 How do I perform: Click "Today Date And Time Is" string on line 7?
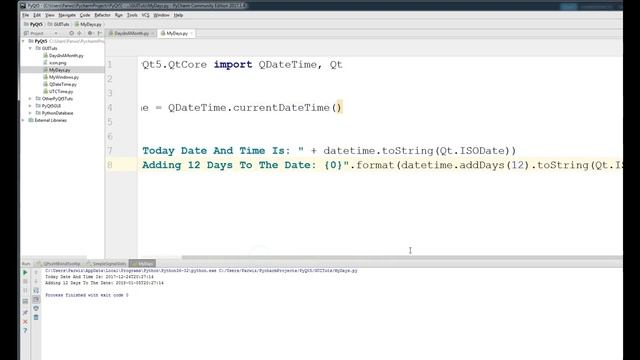click(213, 151)
